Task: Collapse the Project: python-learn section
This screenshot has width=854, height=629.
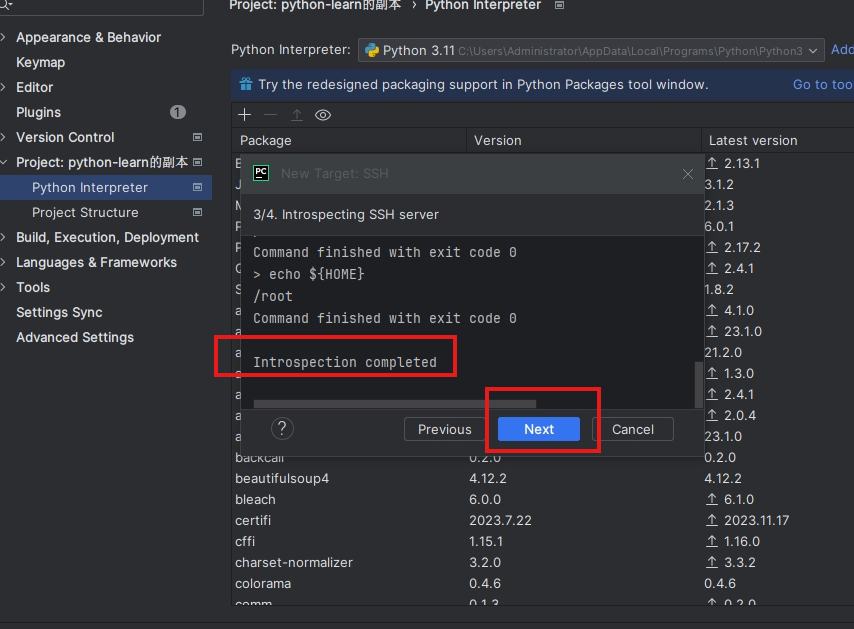Action: point(4,162)
